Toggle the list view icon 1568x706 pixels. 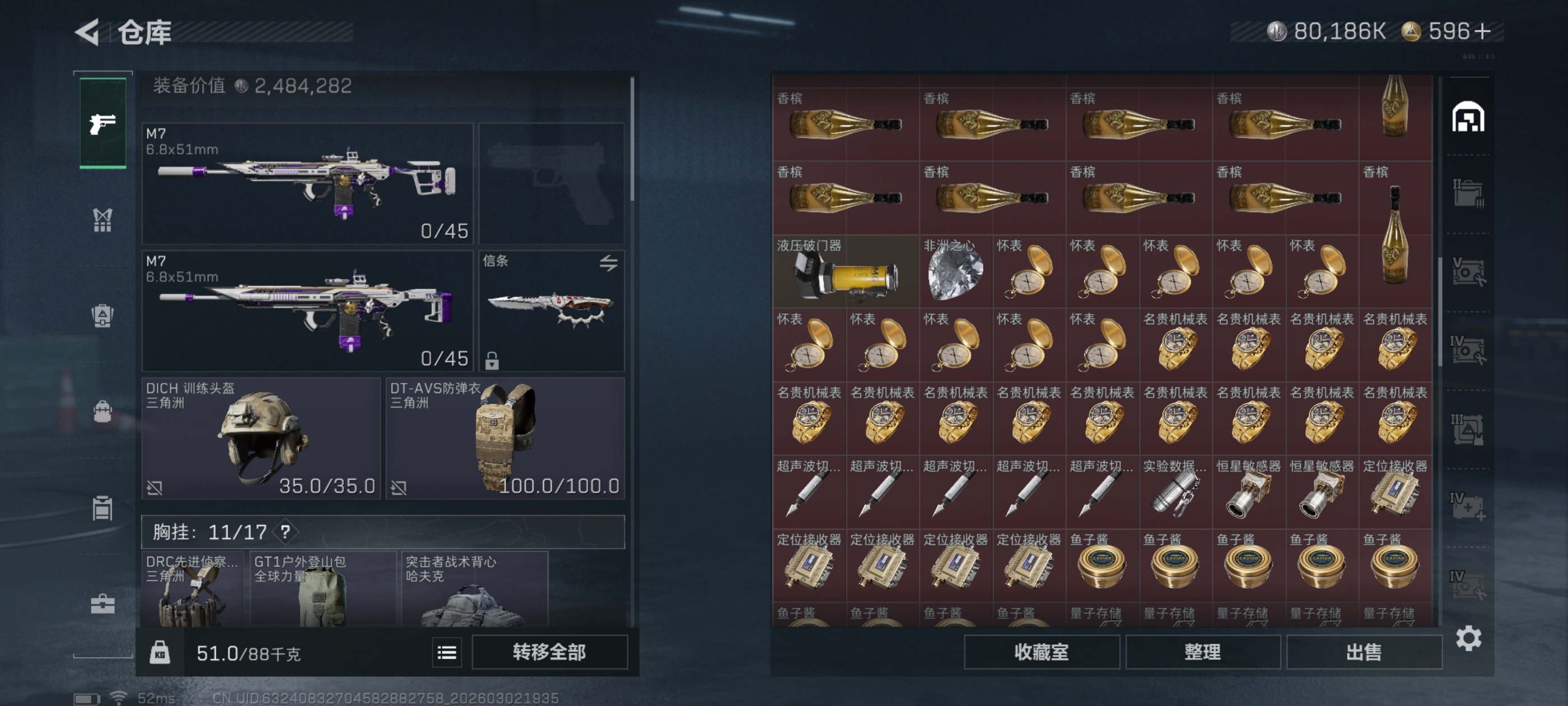coord(447,652)
